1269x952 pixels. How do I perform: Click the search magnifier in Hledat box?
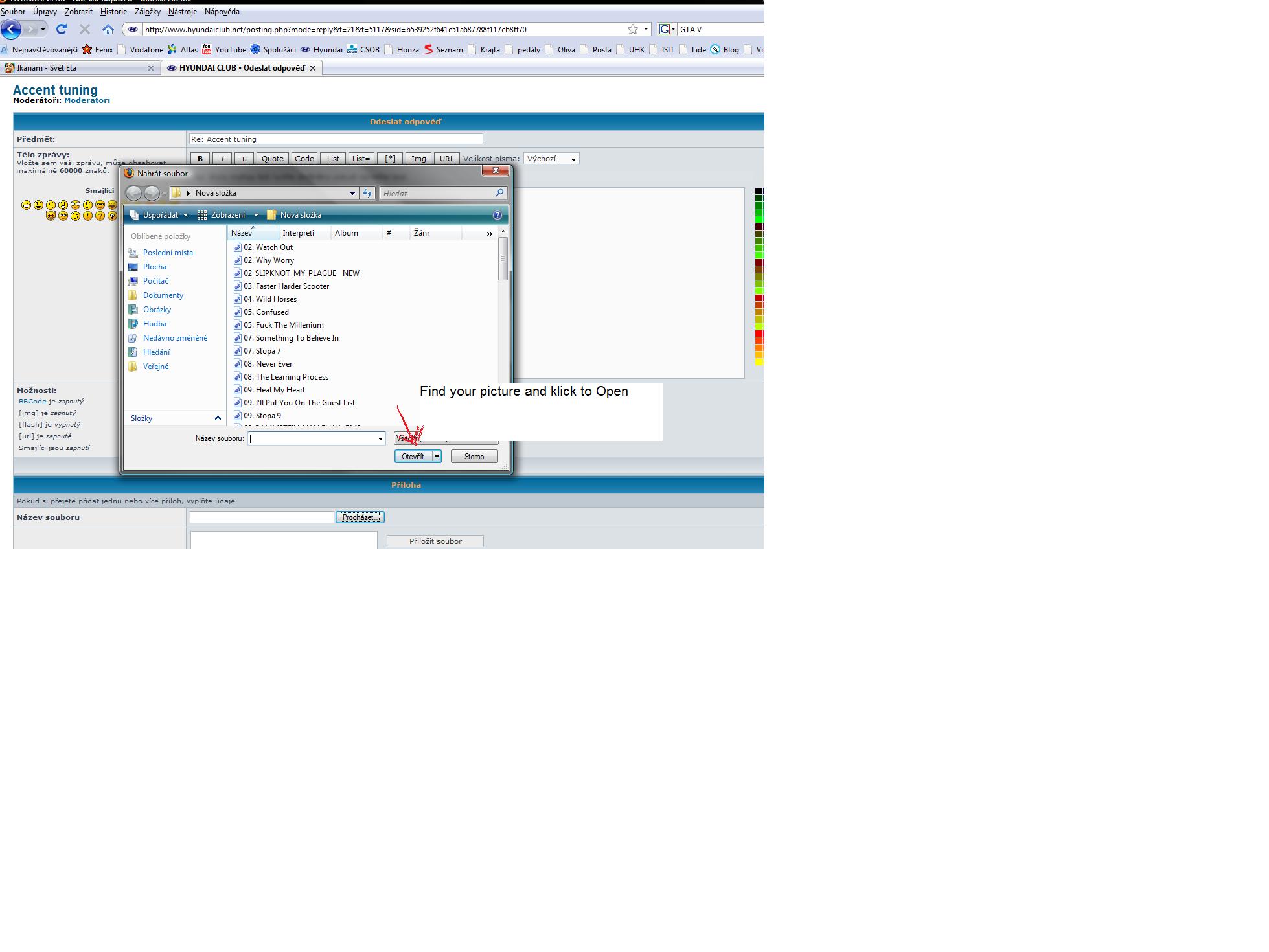click(x=499, y=193)
